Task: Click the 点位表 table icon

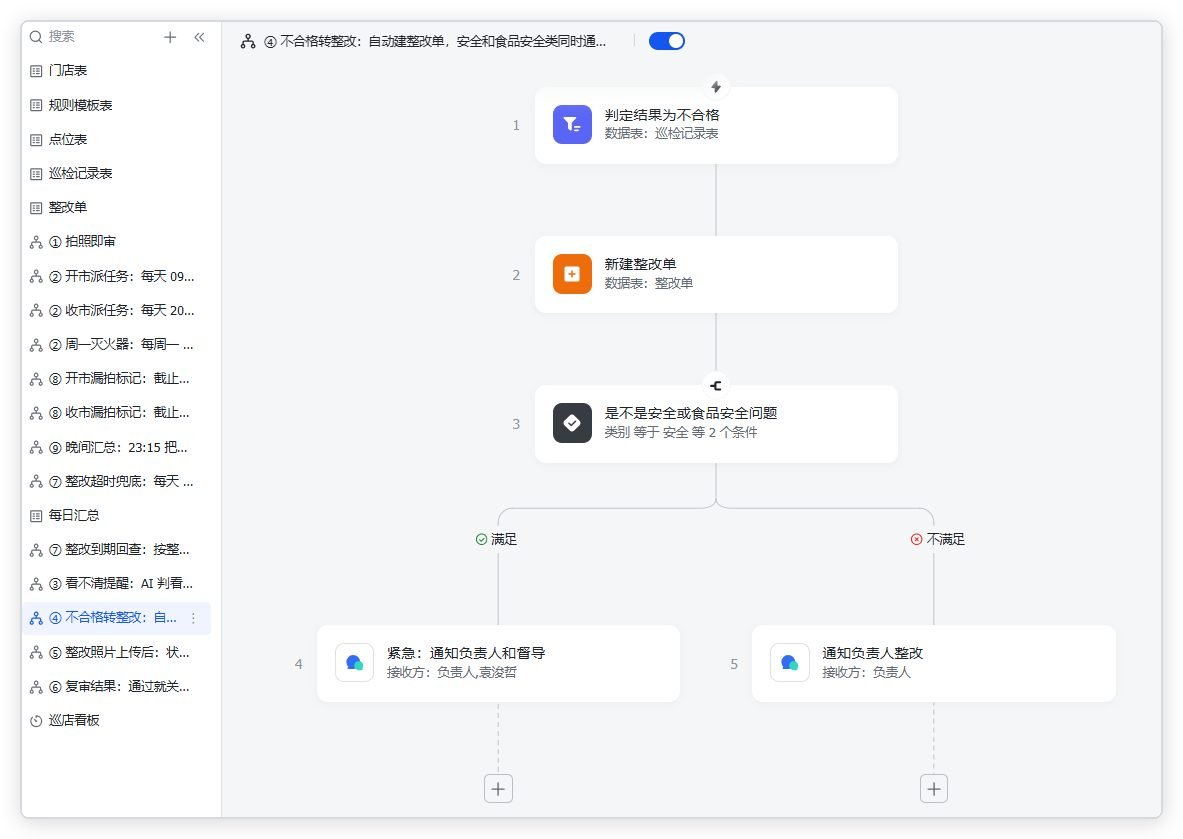Action: point(35,140)
